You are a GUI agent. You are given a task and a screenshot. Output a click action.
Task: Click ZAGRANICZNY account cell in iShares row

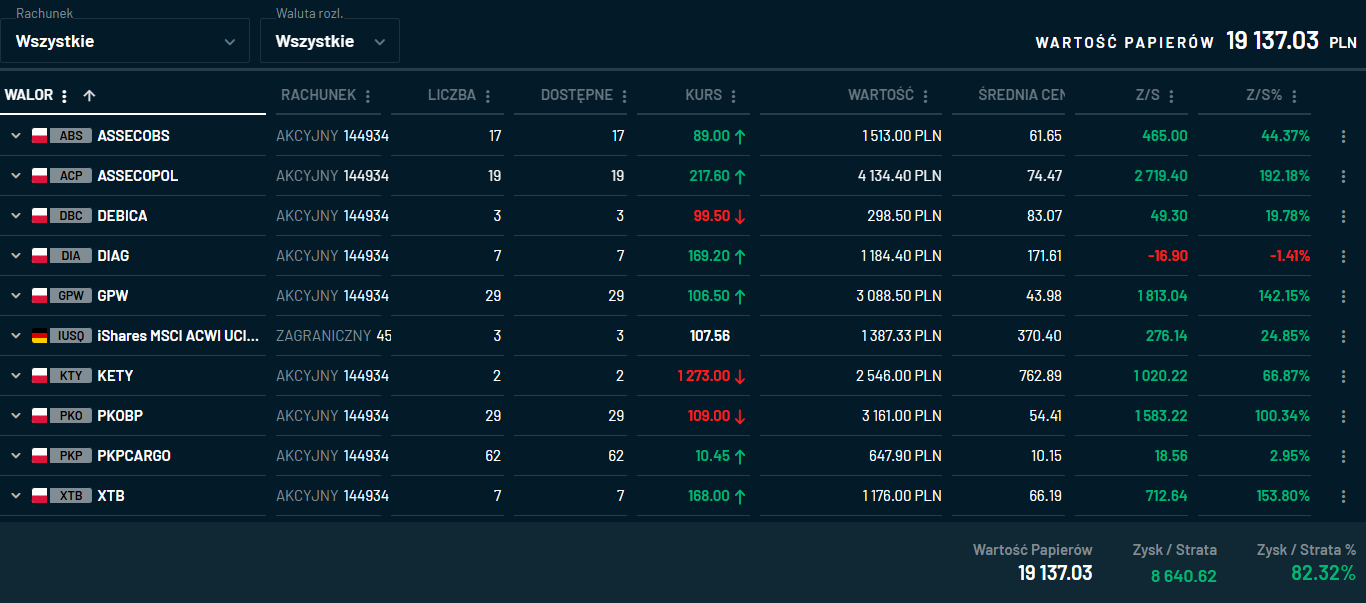click(x=334, y=336)
